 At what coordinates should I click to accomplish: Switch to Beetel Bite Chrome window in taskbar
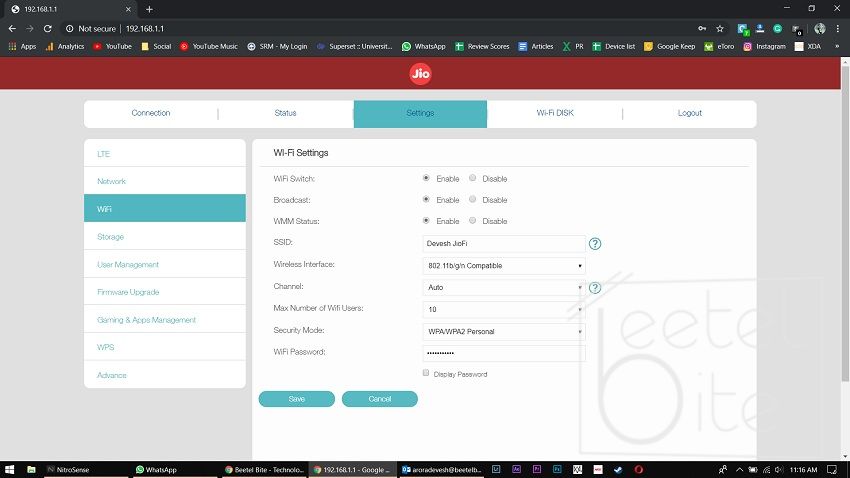[265, 469]
